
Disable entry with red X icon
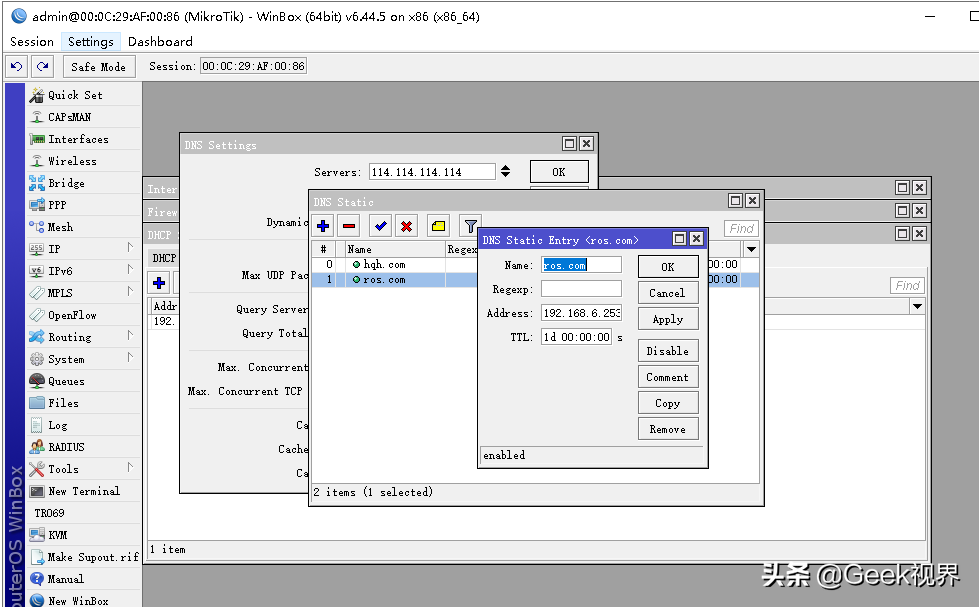406,226
